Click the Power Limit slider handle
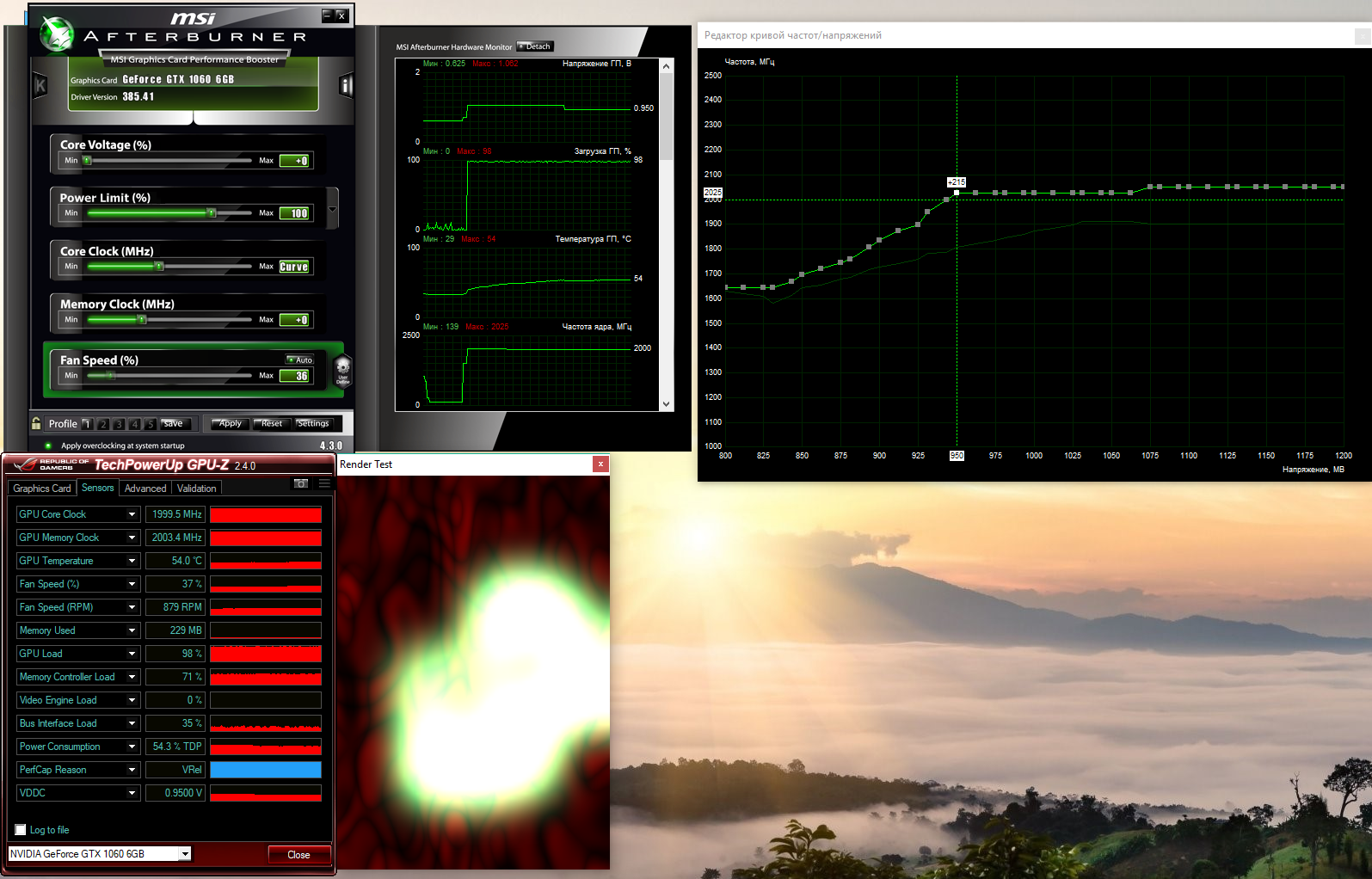1372x879 pixels. coord(212,212)
